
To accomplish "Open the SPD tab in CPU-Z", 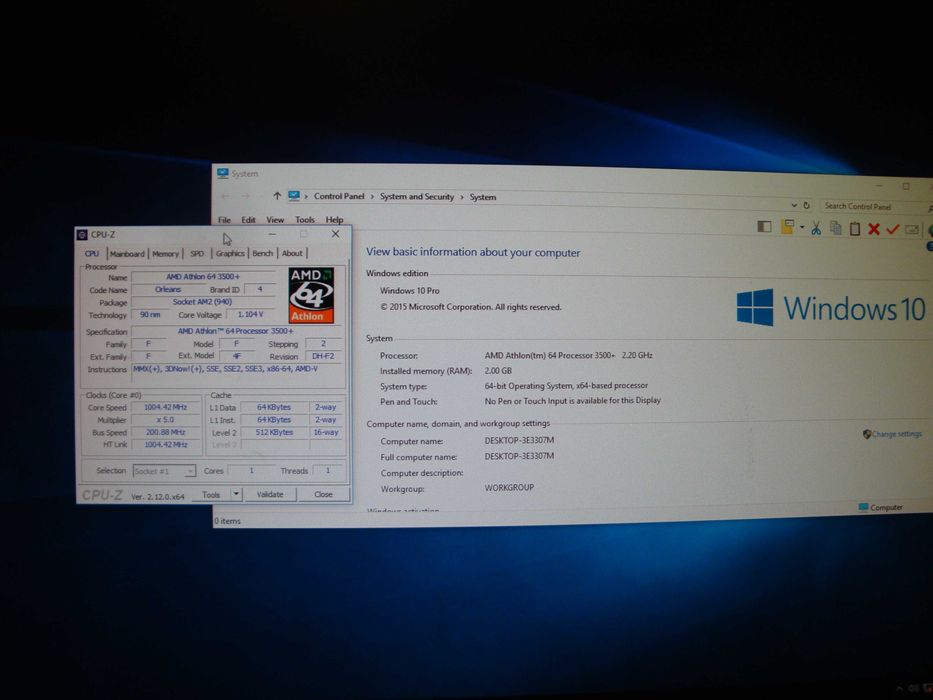I will tap(197, 254).
